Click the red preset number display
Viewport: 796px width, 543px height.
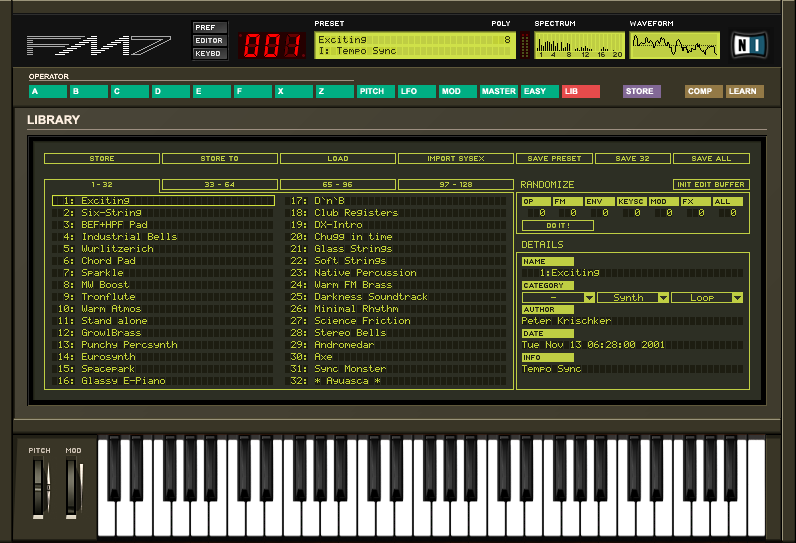click(x=271, y=45)
